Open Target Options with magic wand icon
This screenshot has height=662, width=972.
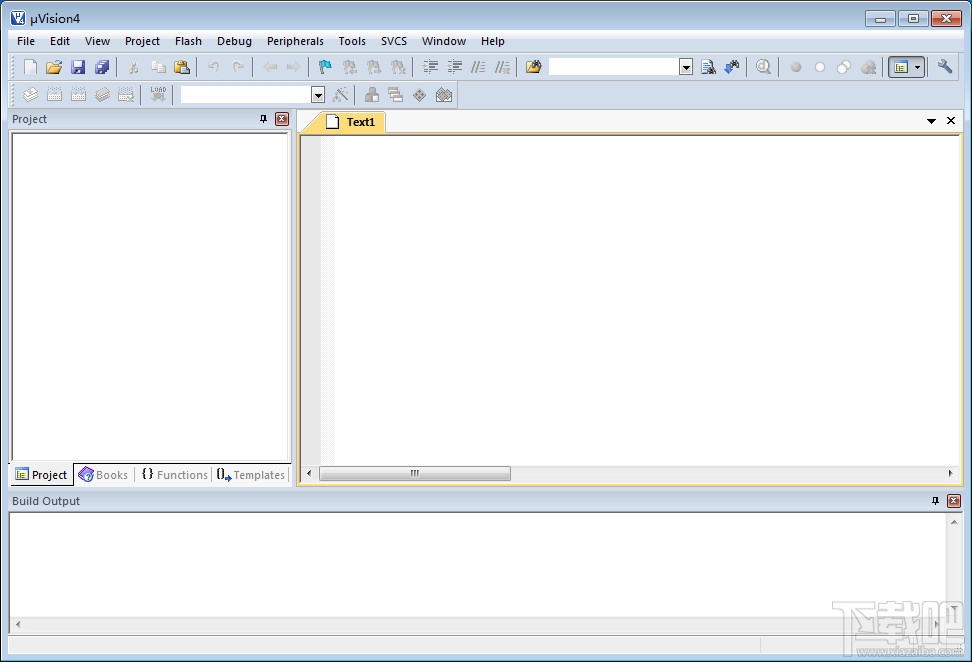pyautogui.click(x=340, y=95)
